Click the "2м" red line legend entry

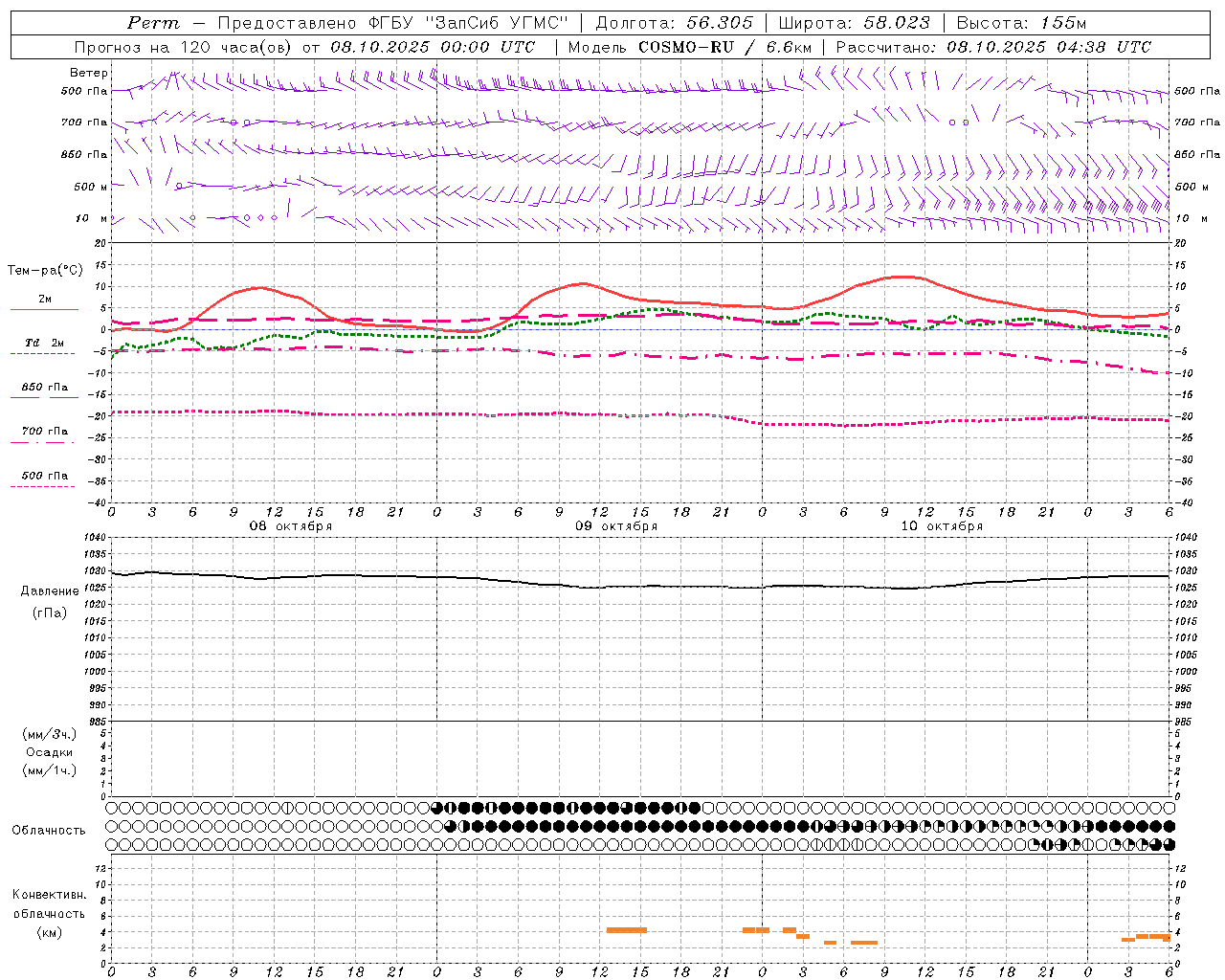click(45, 300)
